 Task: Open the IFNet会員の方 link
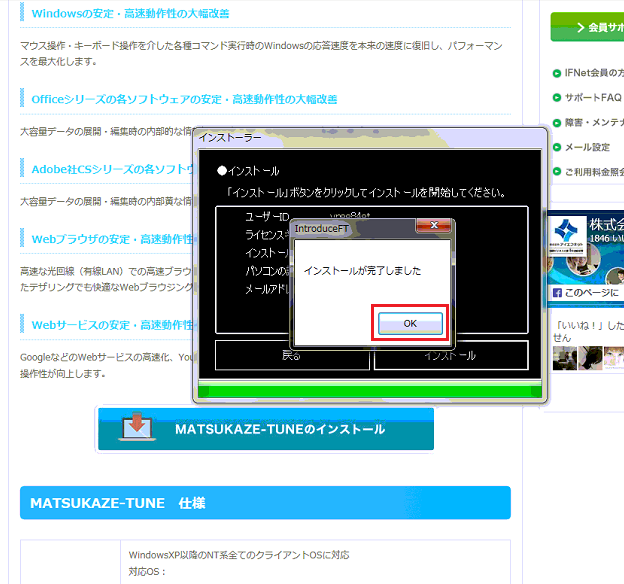click(x=593, y=73)
